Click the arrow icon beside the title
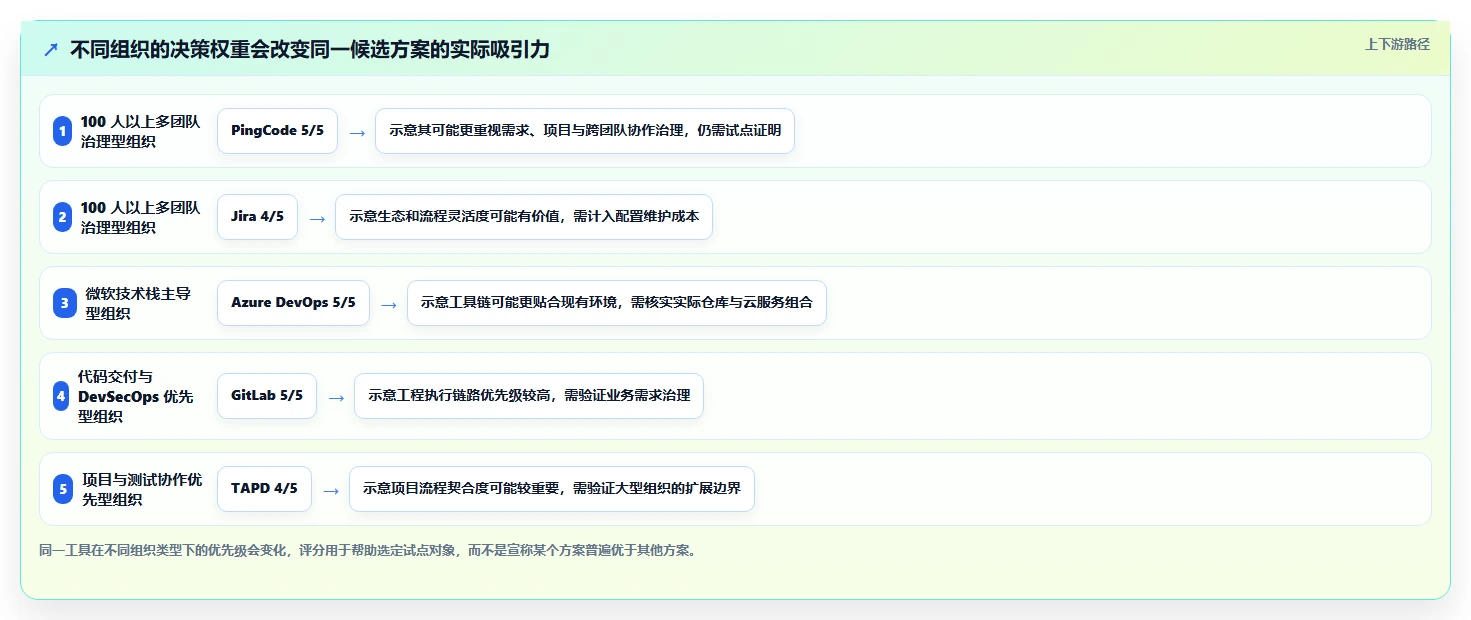The image size is (1471, 620). pos(50,50)
